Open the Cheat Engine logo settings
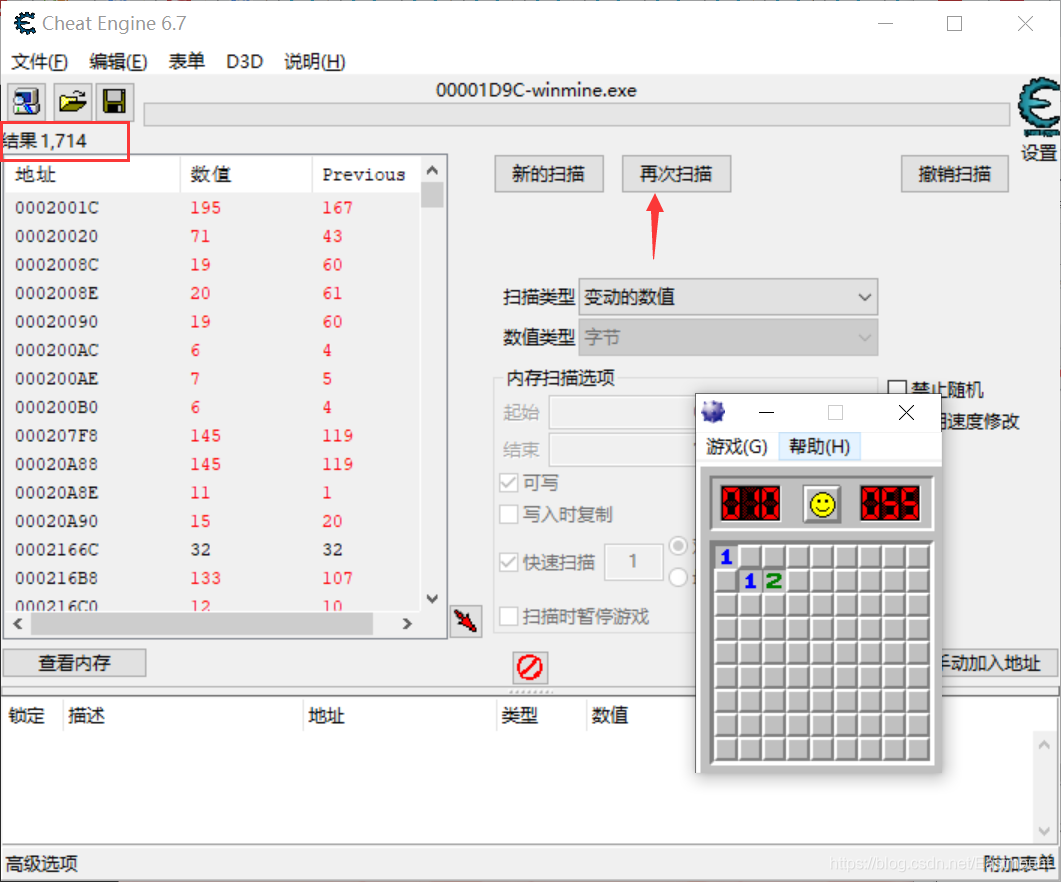 click(x=1039, y=107)
